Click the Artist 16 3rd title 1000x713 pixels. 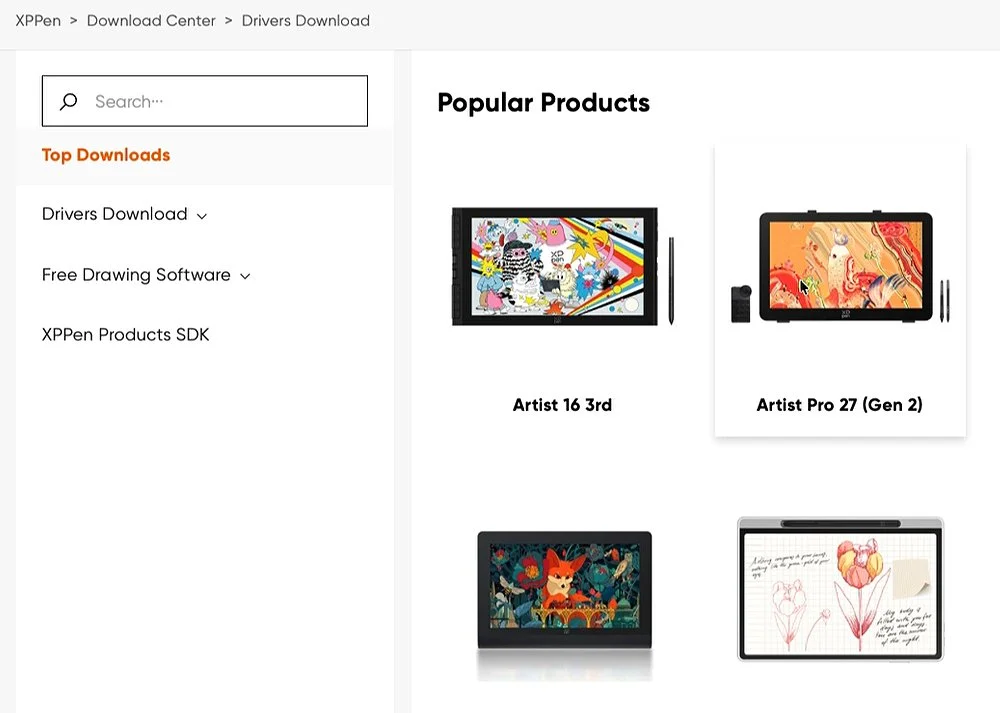[x=562, y=404]
